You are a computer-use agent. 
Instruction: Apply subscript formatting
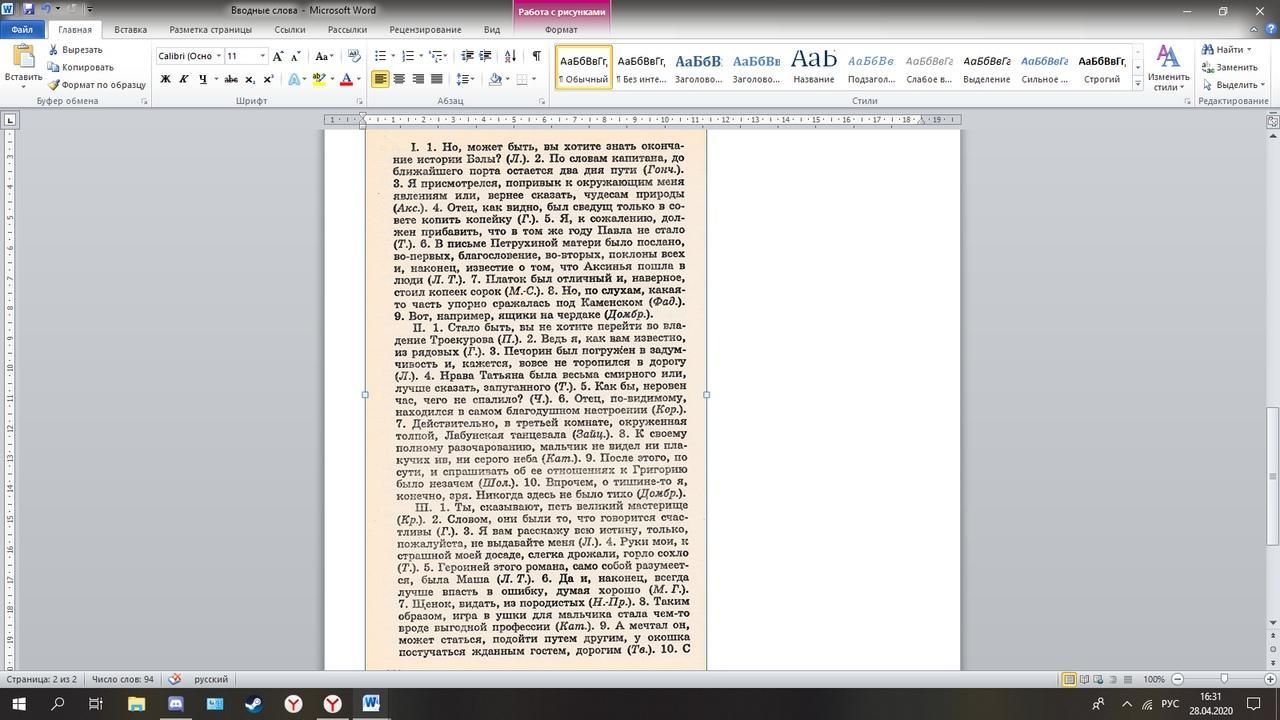pyautogui.click(x=251, y=79)
